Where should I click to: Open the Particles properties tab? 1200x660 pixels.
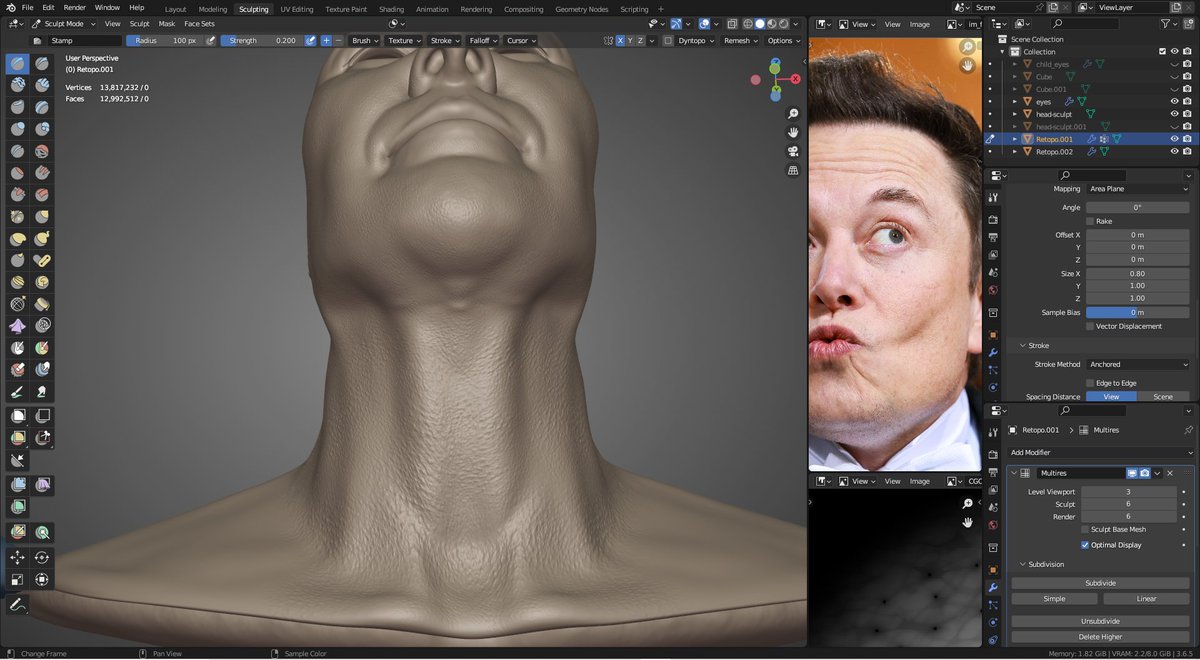click(x=993, y=606)
